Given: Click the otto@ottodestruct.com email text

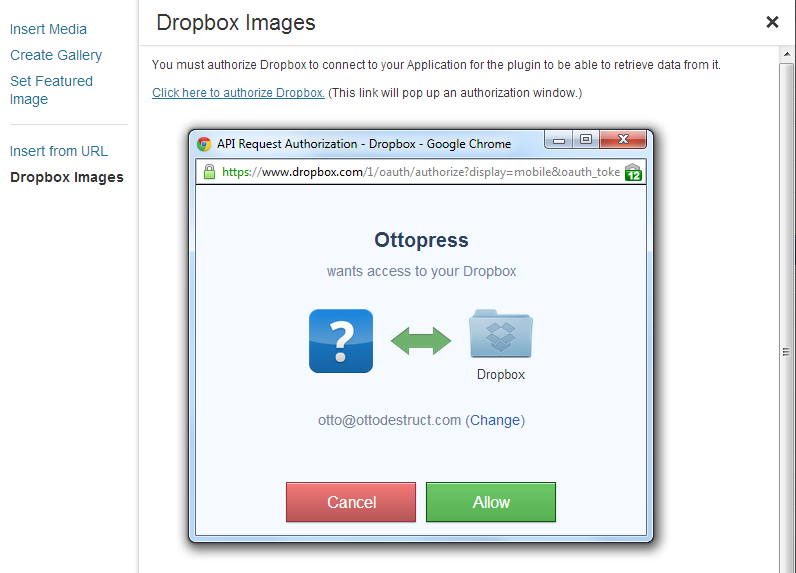Looking at the screenshot, I should [389, 420].
